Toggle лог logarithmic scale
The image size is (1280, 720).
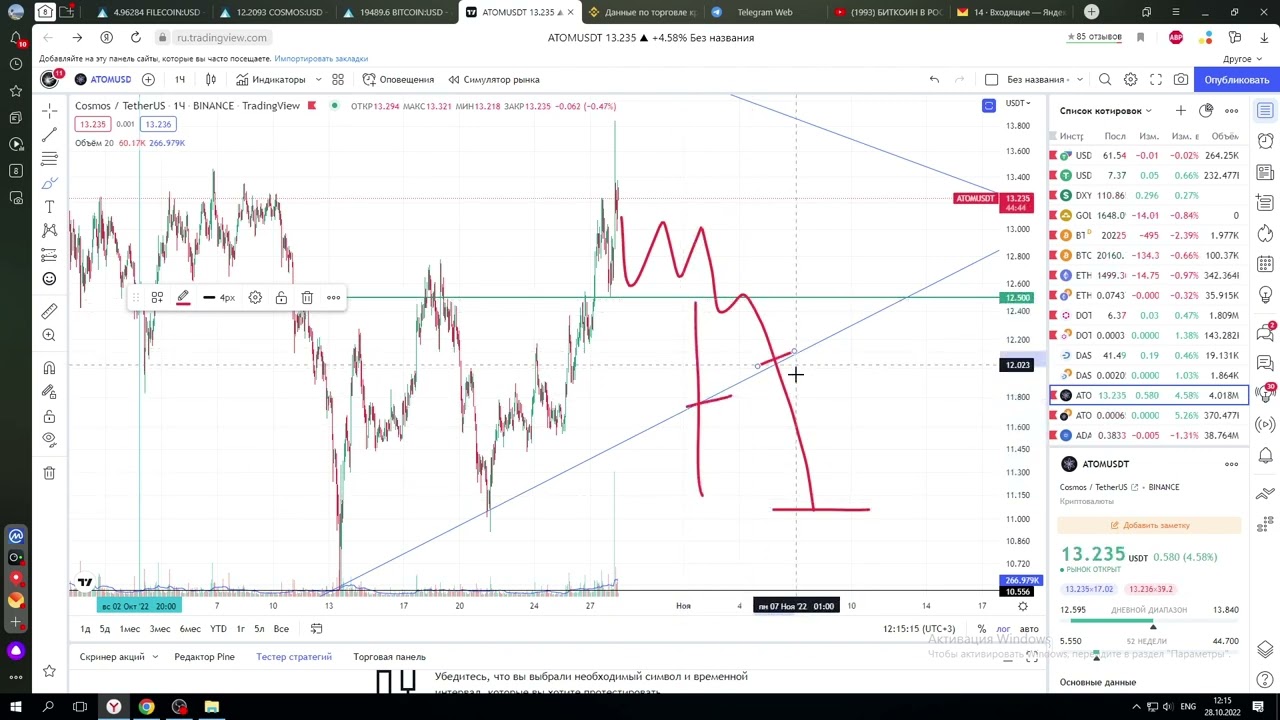pyautogui.click(x=1003, y=629)
